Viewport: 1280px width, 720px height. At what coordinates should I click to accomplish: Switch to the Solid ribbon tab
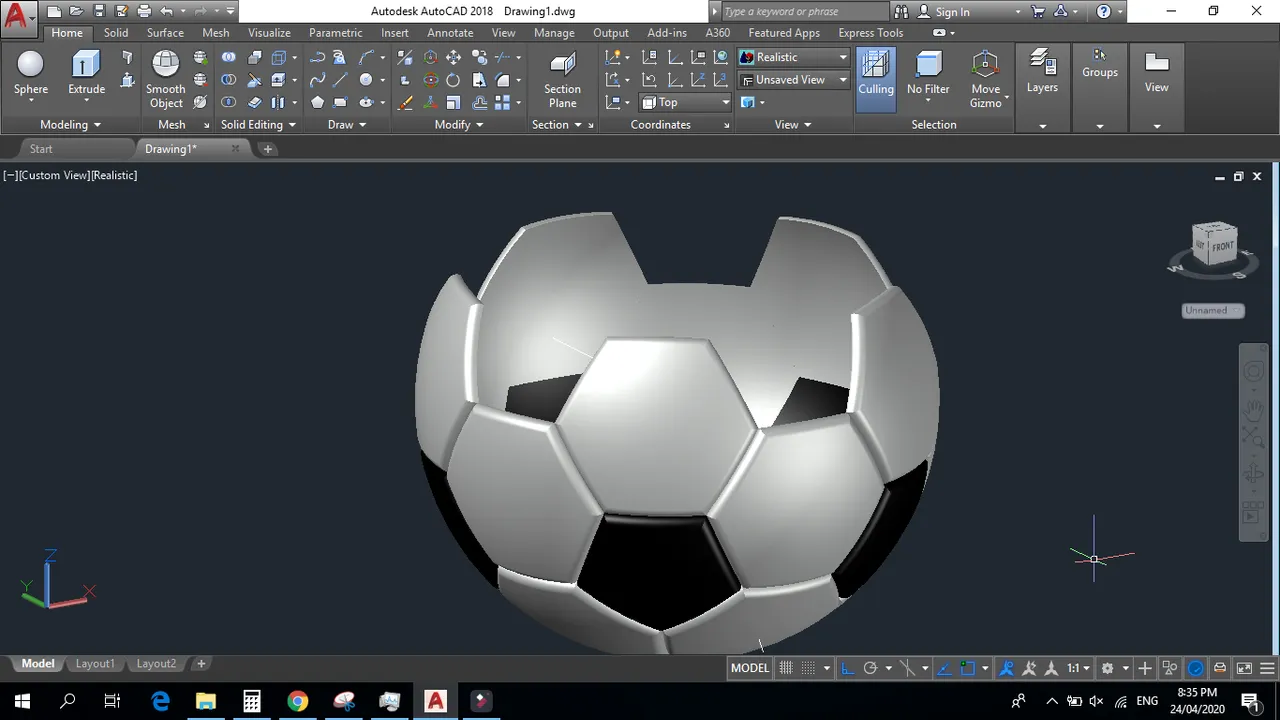point(116,33)
